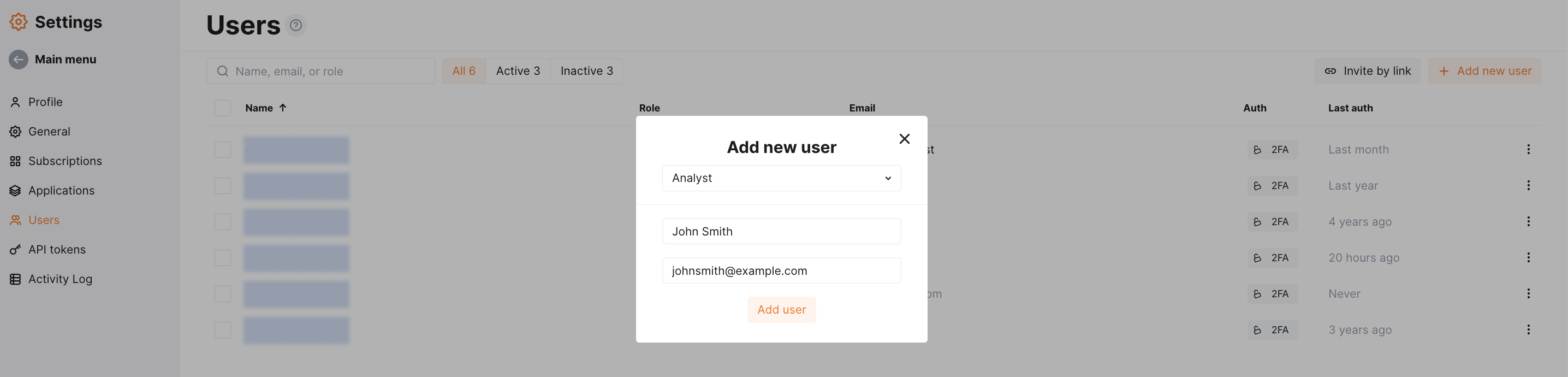Check the last user row checkbox
Viewport: 1568px width, 377px height.
pyautogui.click(x=223, y=330)
